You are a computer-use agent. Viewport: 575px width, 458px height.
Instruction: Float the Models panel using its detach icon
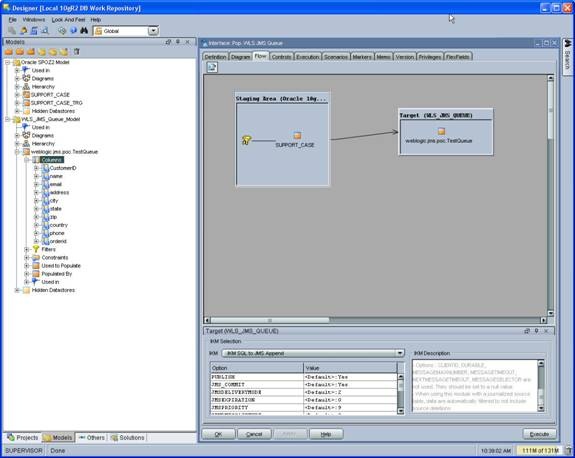168,42
